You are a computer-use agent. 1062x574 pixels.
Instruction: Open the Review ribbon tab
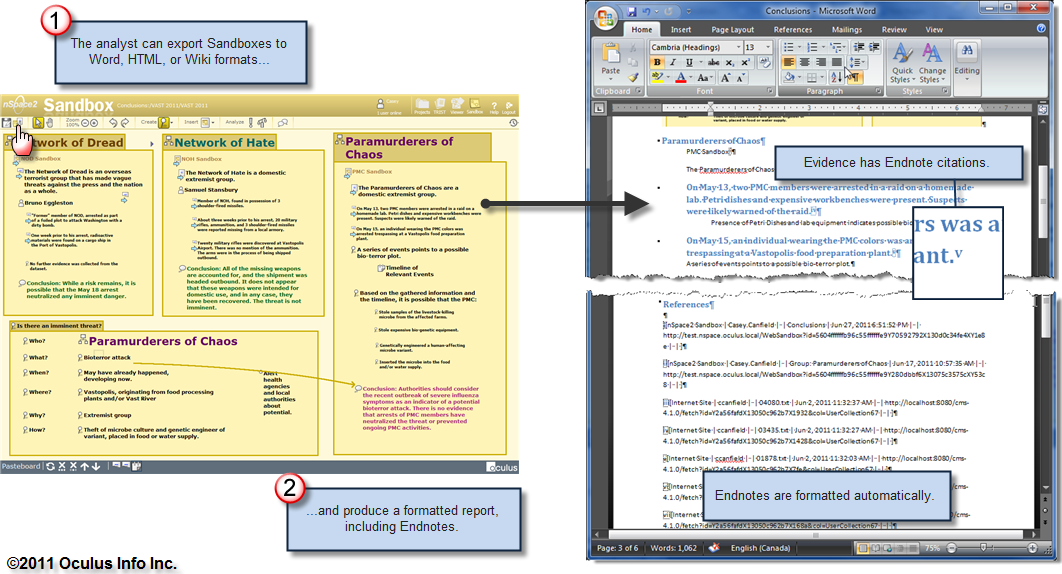click(894, 30)
